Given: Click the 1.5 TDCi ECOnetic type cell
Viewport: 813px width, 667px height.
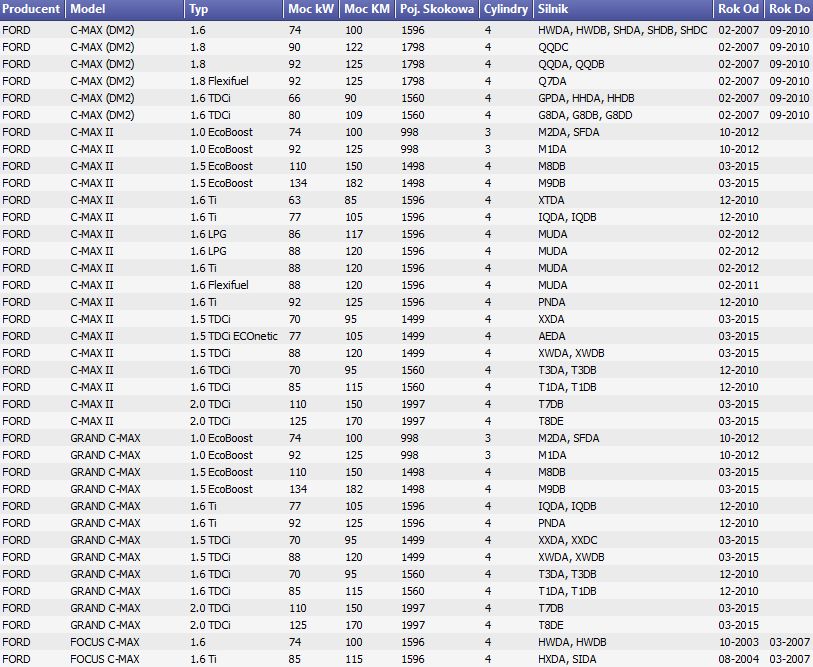Looking at the screenshot, I should [234, 337].
